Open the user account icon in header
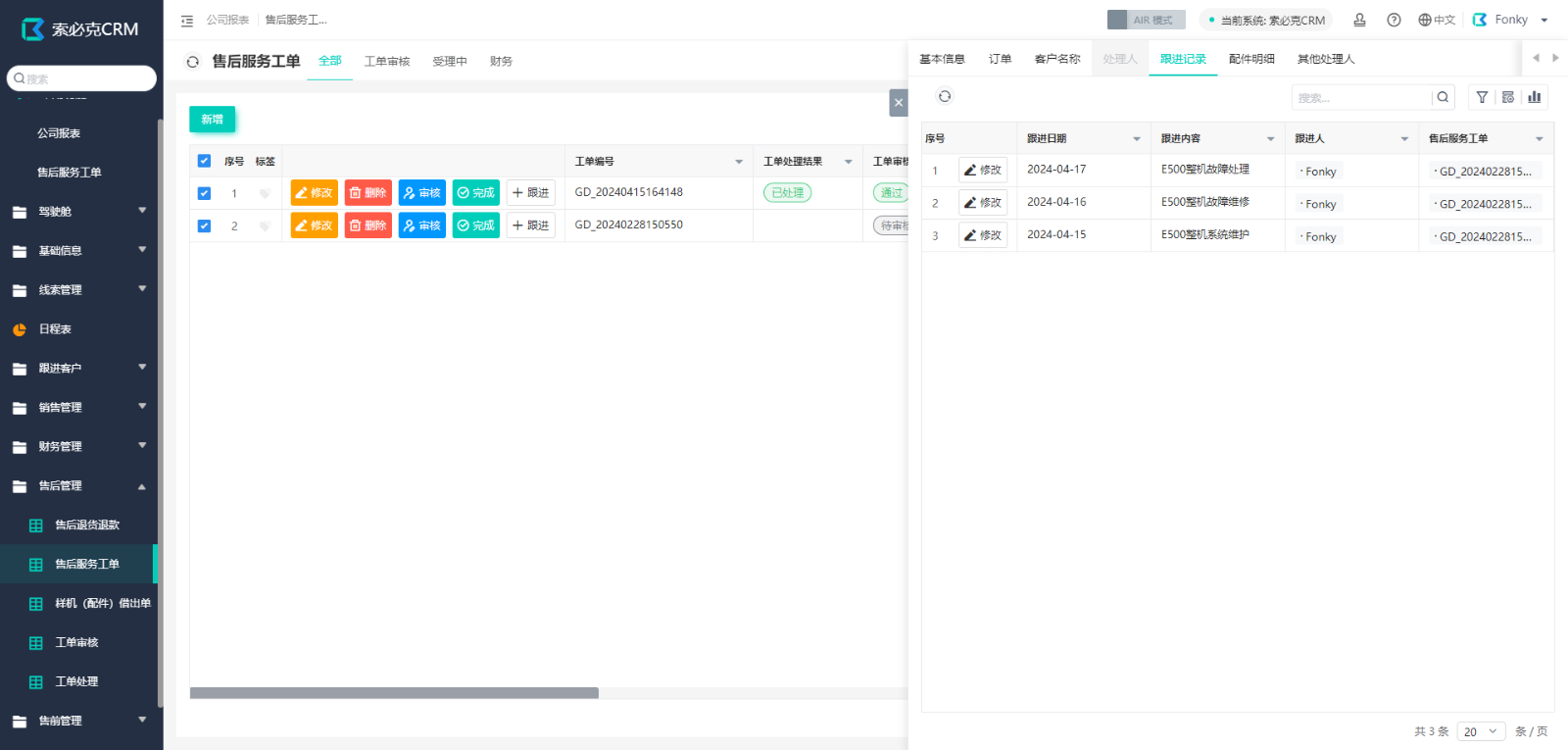The height and width of the screenshot is (750, 1568). coord(1359,20)
